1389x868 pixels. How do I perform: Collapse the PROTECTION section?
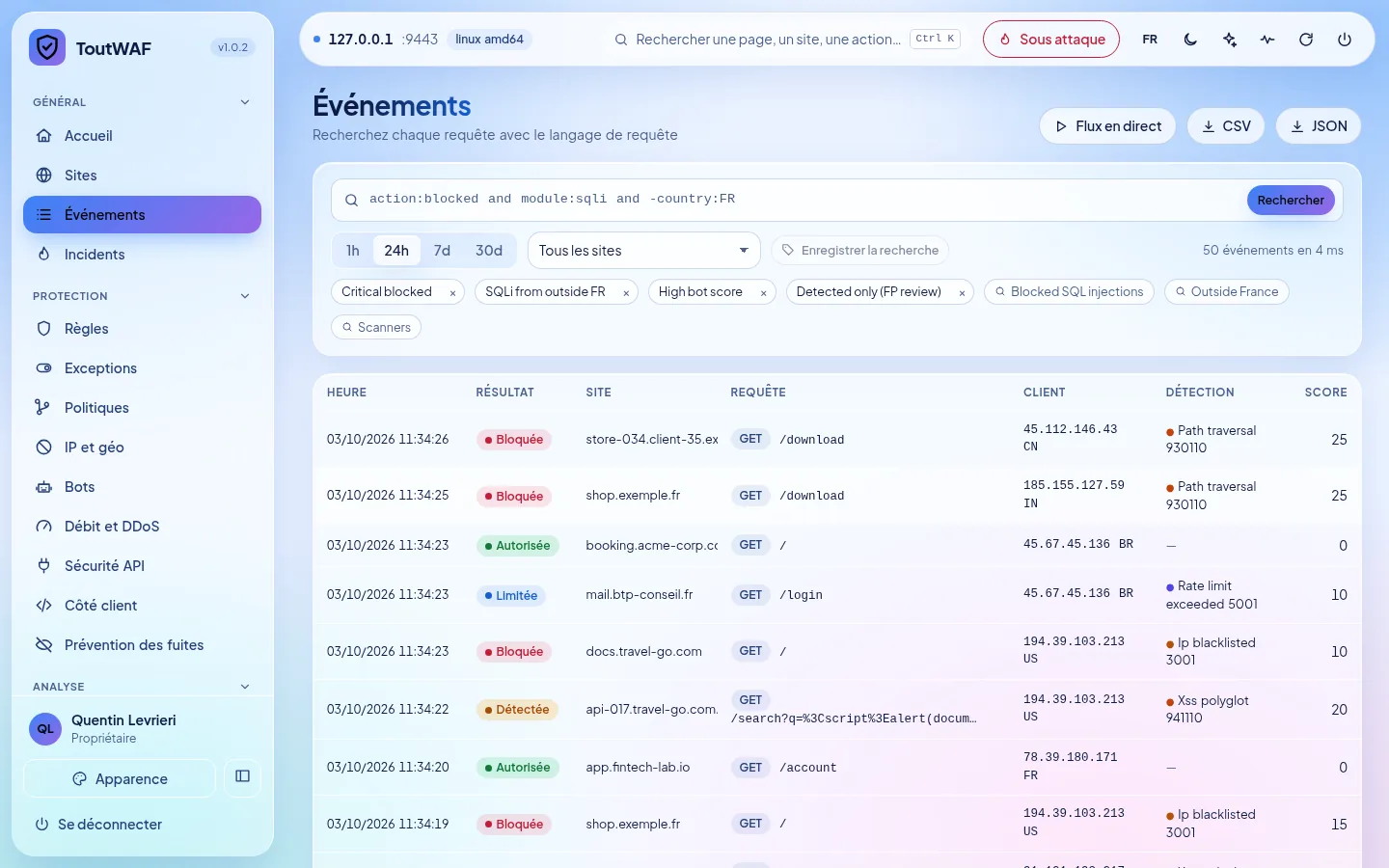point(142,296)
